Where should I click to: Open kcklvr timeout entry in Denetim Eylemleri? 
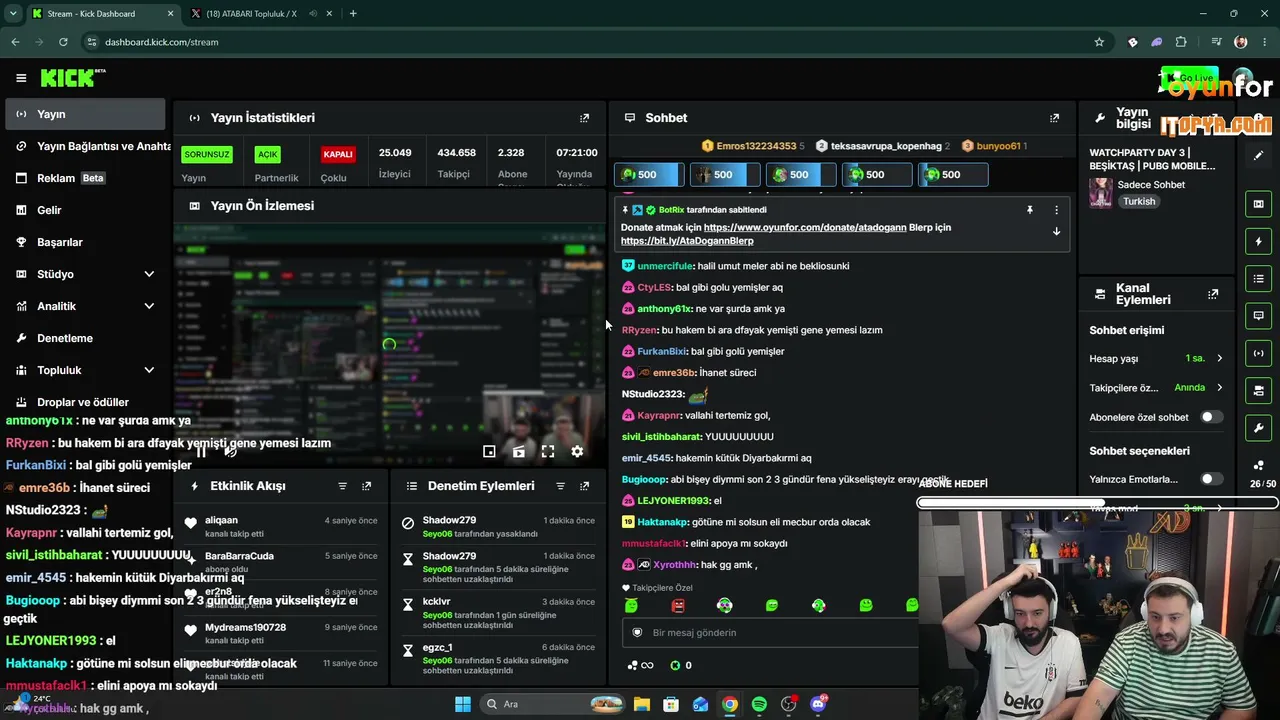tap(498, 608)
